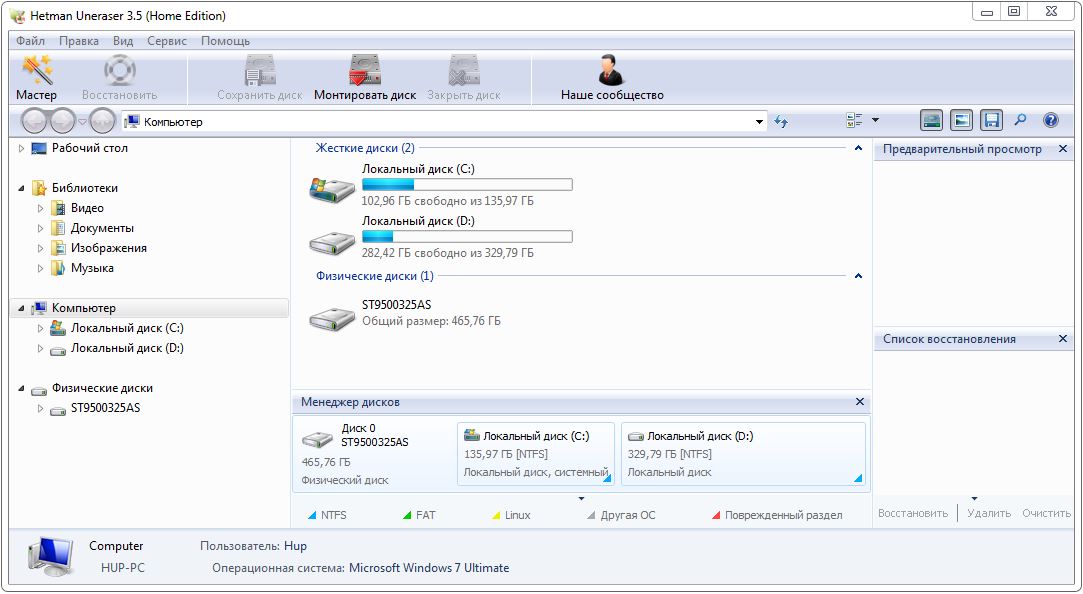Image resolution: width=1083 pixels, height=594 pixels.
Task: Click the Поврежденный раздел red legend marker
Action: click(716, 515)
